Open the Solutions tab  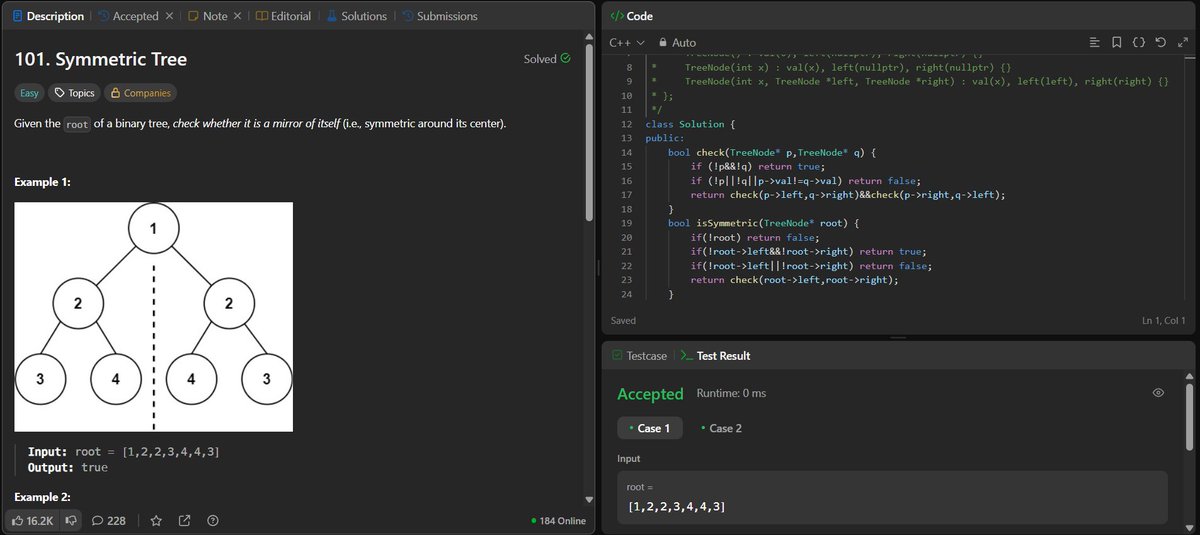click(x=355, y=16)
